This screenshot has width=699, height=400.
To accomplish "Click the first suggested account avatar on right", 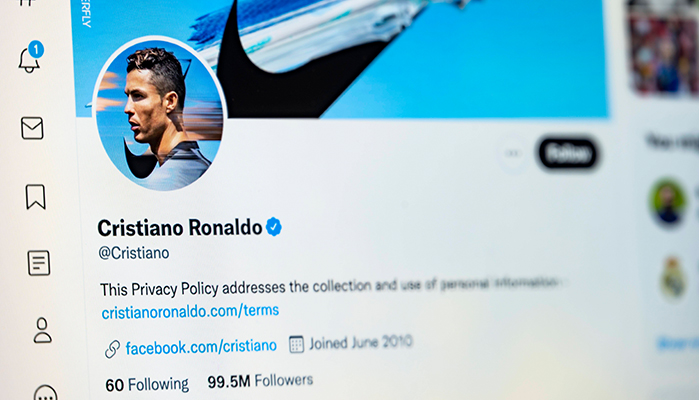I will pyautogui.click(x=667, y=202).
